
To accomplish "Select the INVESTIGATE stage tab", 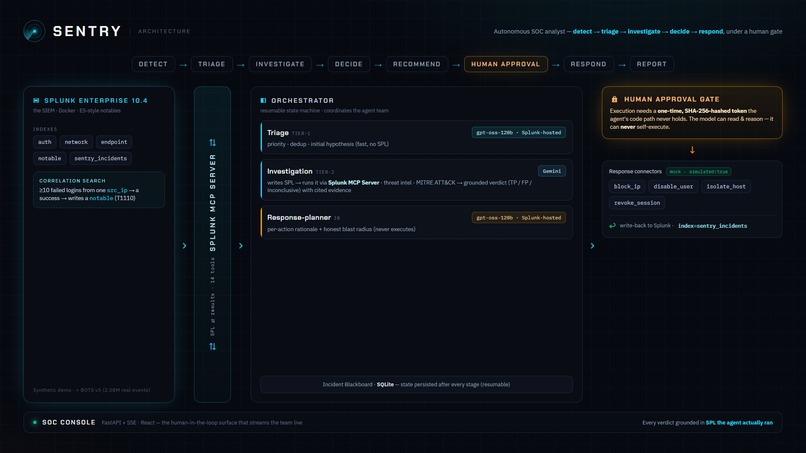I will coord(280,64).
